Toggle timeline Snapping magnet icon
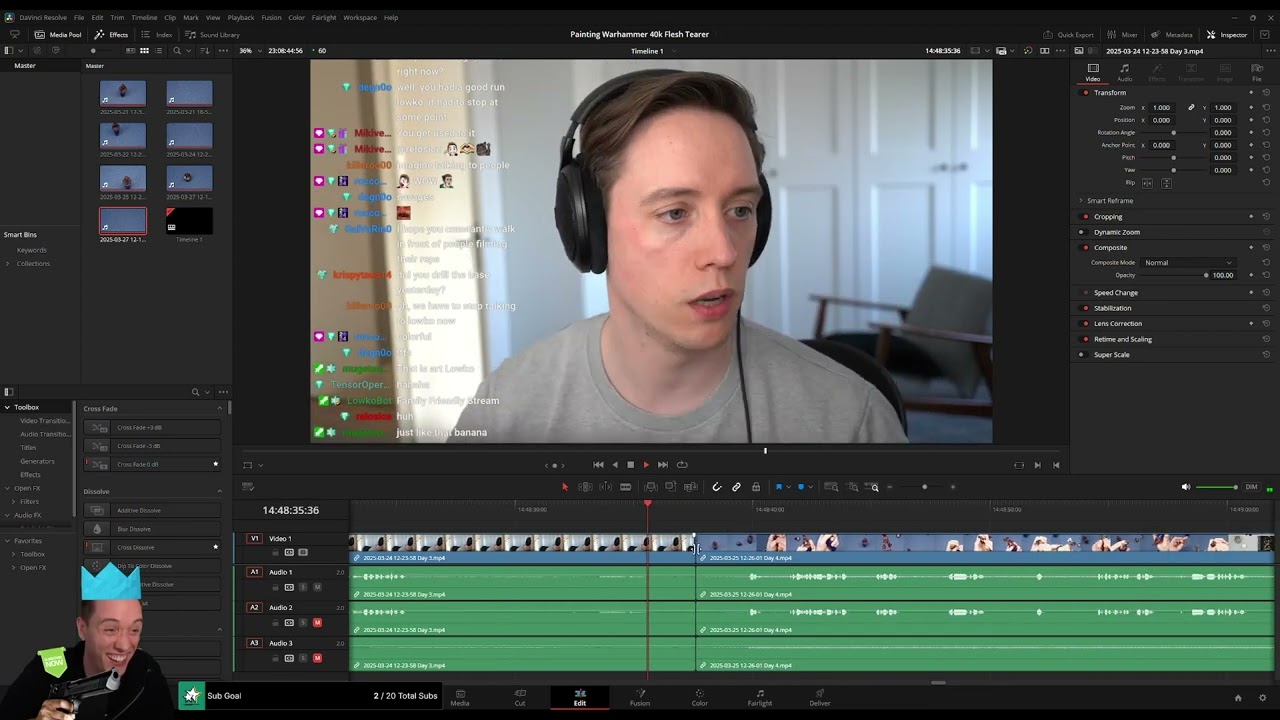 pyautogui.click(x=716, y=487)
